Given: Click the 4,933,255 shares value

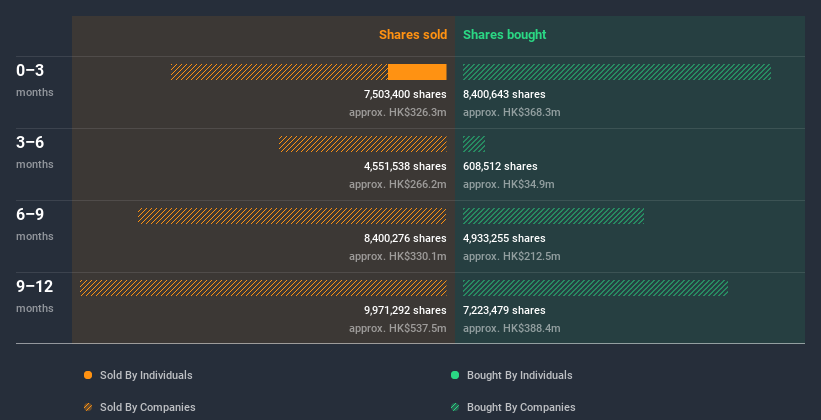Looking at the screenshot, I should click(x=504, y=238).
